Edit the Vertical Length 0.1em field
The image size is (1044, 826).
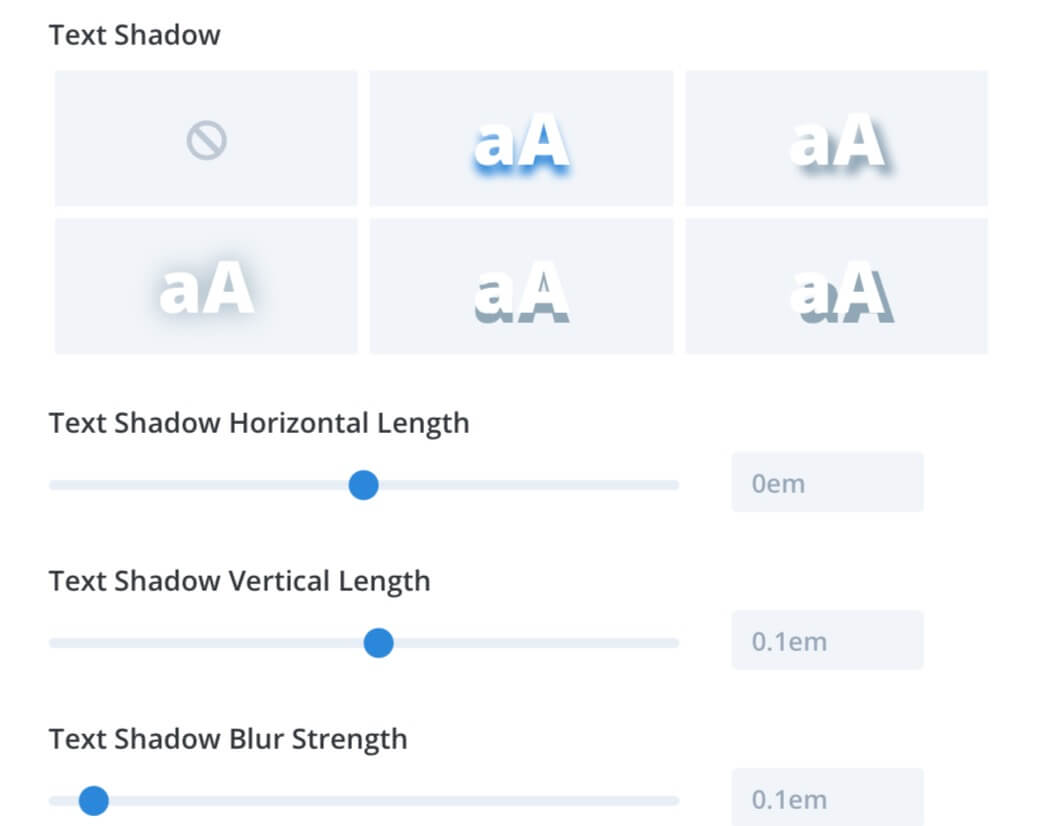[x=828, y=640]
